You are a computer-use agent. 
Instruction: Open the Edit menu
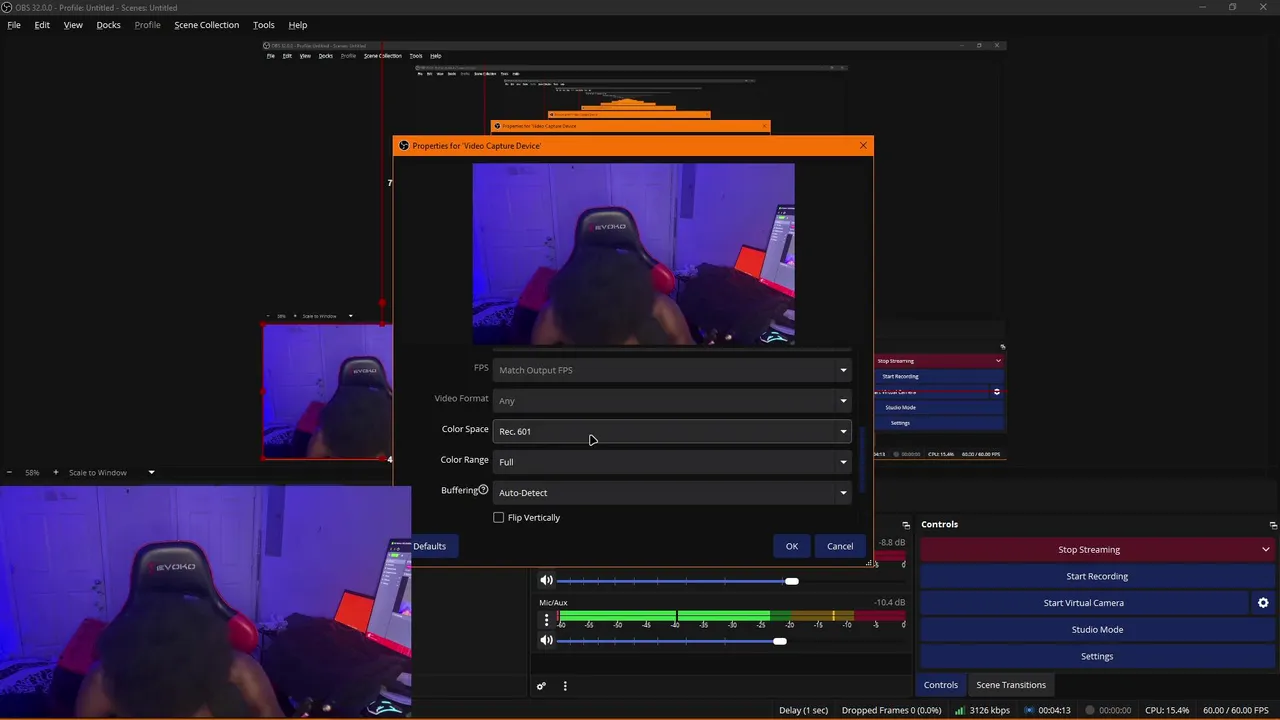[42, 25]
